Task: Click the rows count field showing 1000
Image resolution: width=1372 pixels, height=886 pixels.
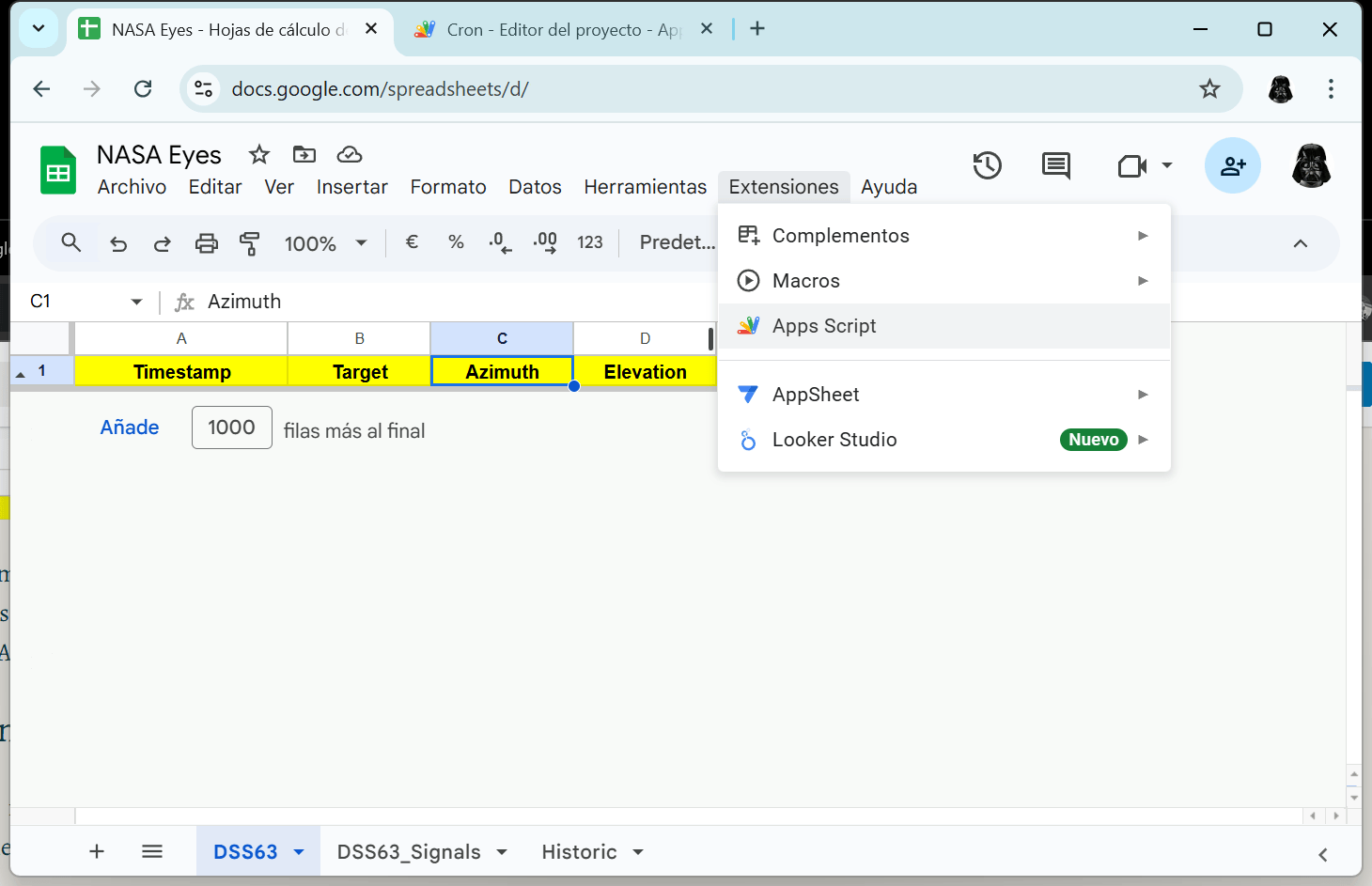Action: pyautogui.click(x=232, y=427)
